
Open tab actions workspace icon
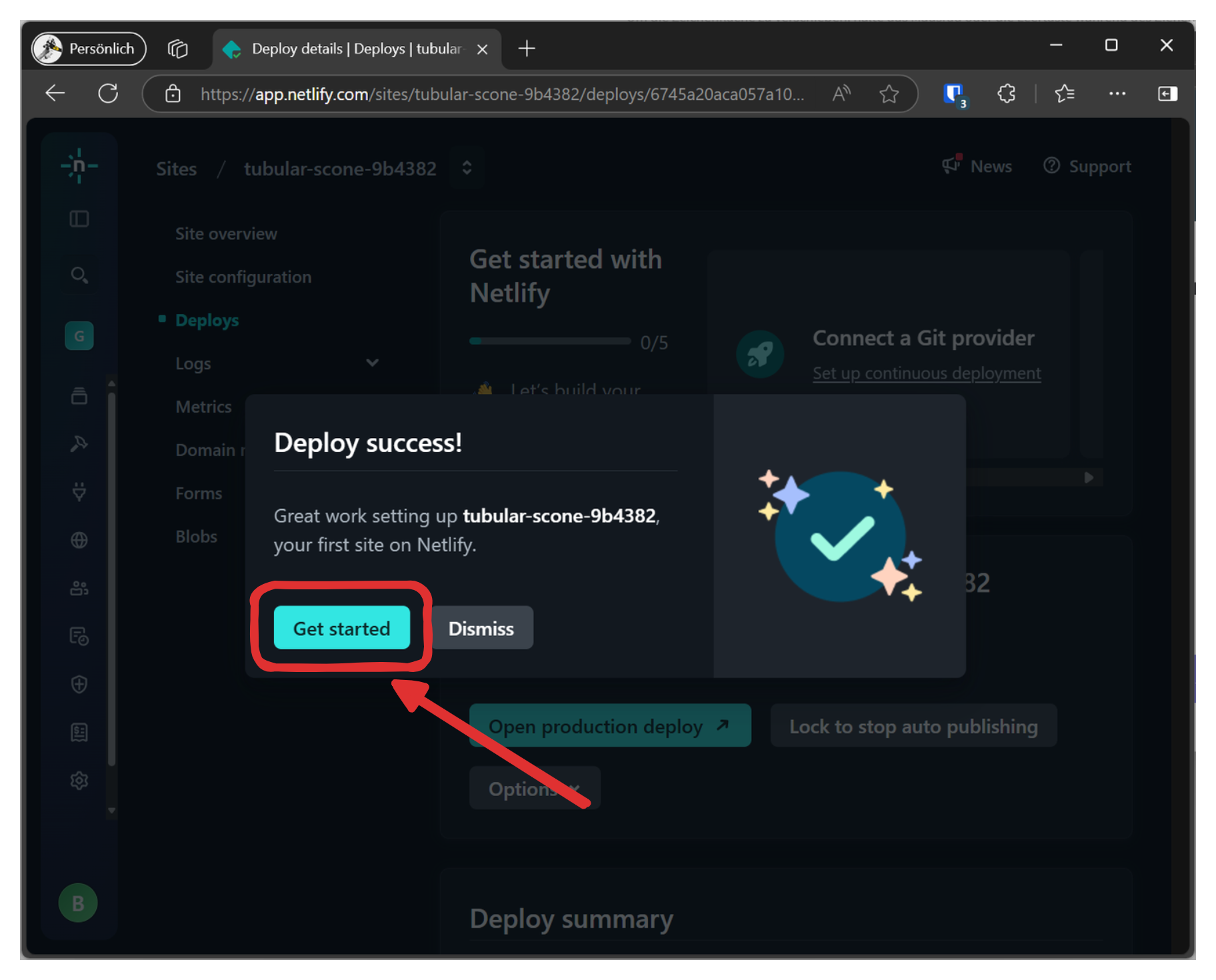pyautogui.click(x=177, y=49)
